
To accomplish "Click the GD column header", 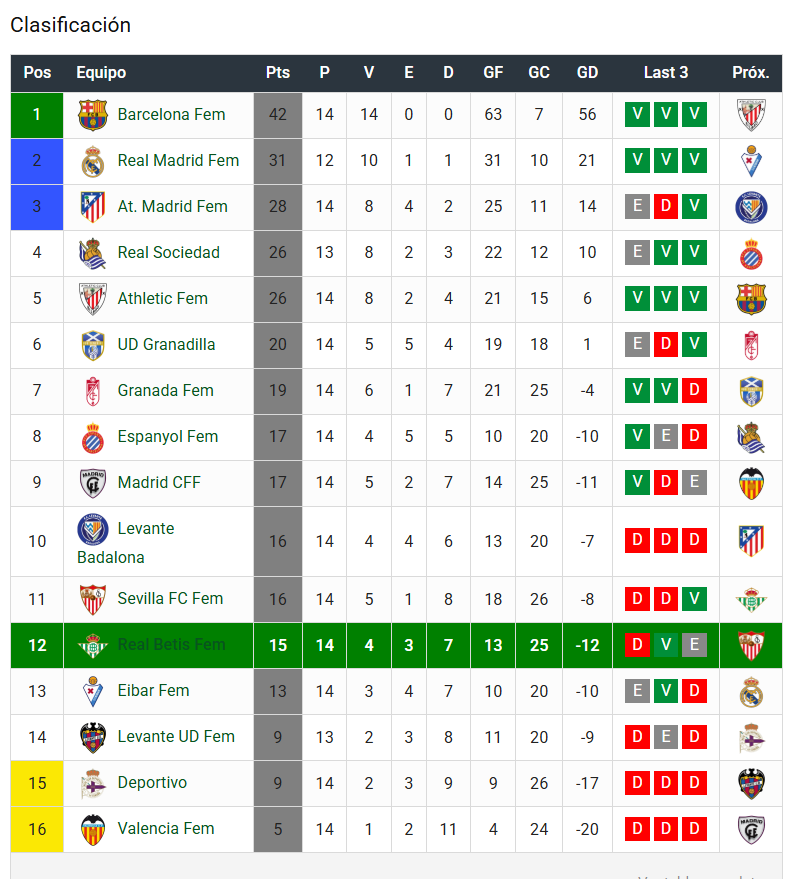I will click(x=587, y=73).
